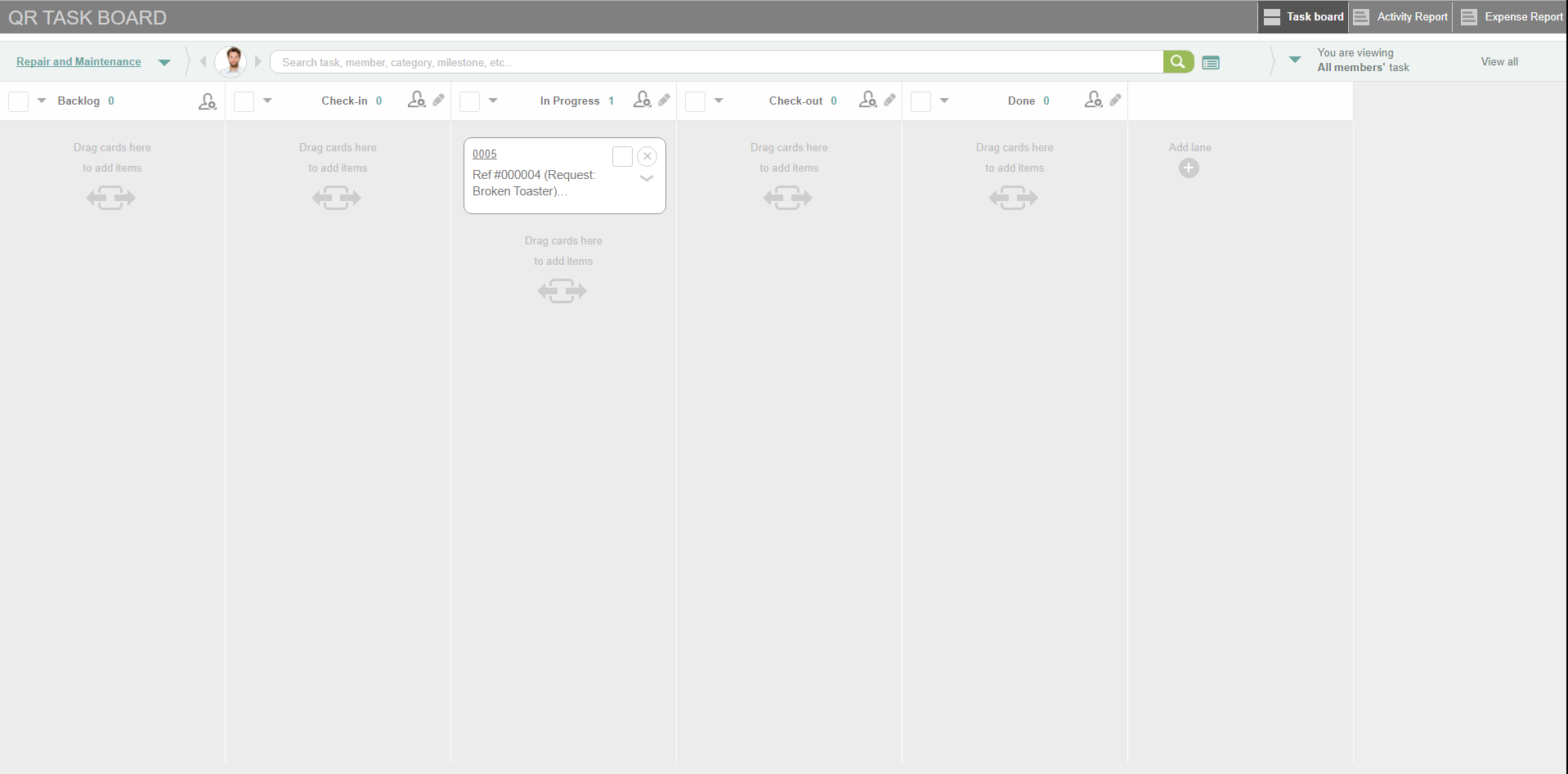Expand card 0005 details chevron
This screenshot has height=774, width=1568.
(647, 178)
